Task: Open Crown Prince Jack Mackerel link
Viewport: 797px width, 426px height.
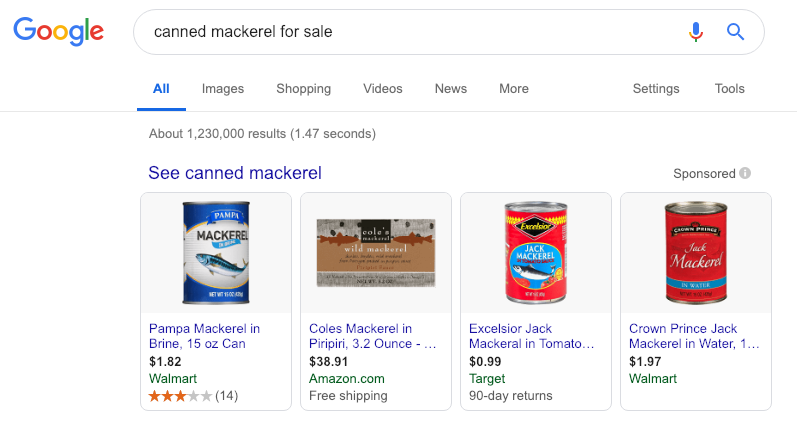Action: 694,336
